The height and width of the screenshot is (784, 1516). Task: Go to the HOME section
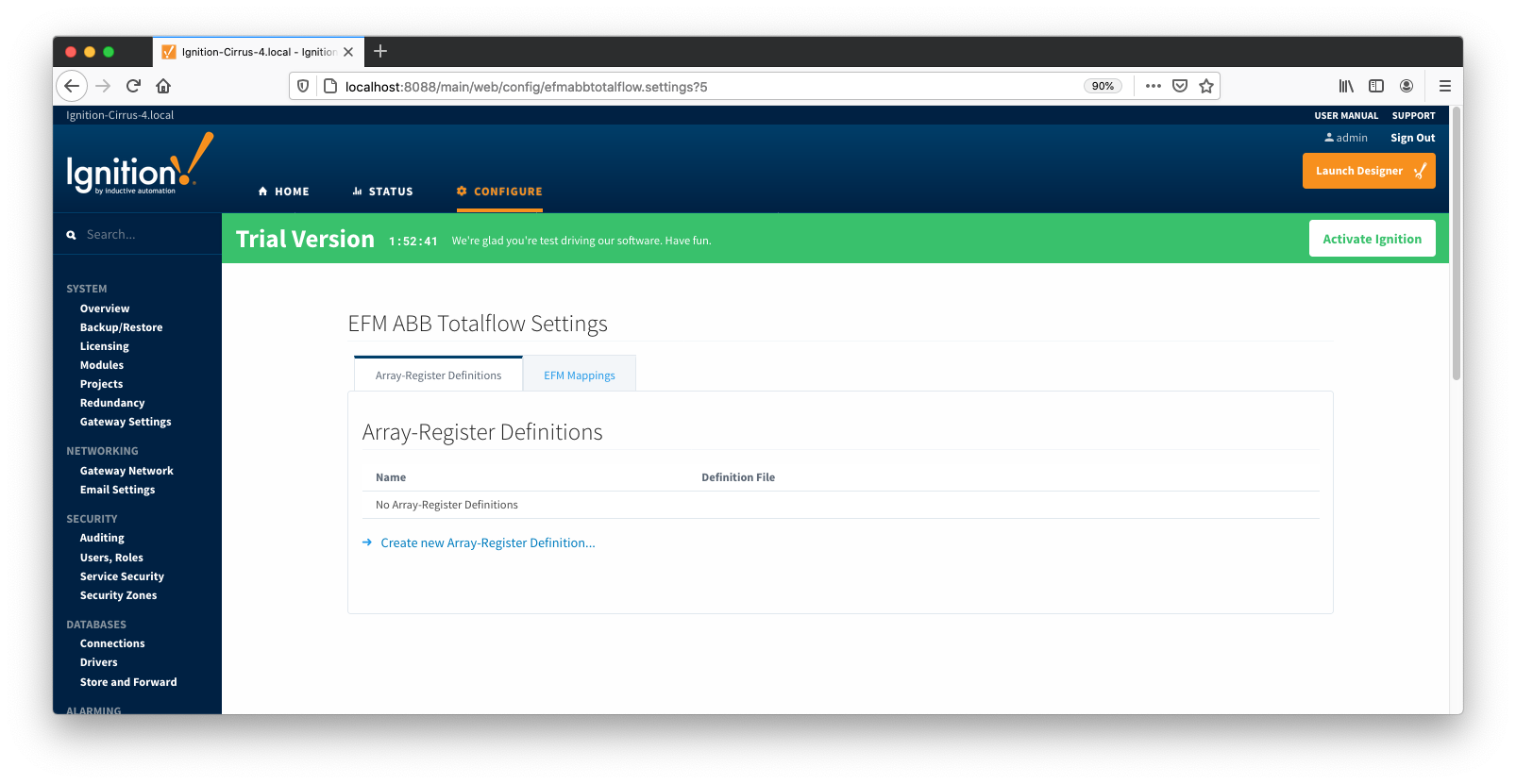tap(283, 192)
